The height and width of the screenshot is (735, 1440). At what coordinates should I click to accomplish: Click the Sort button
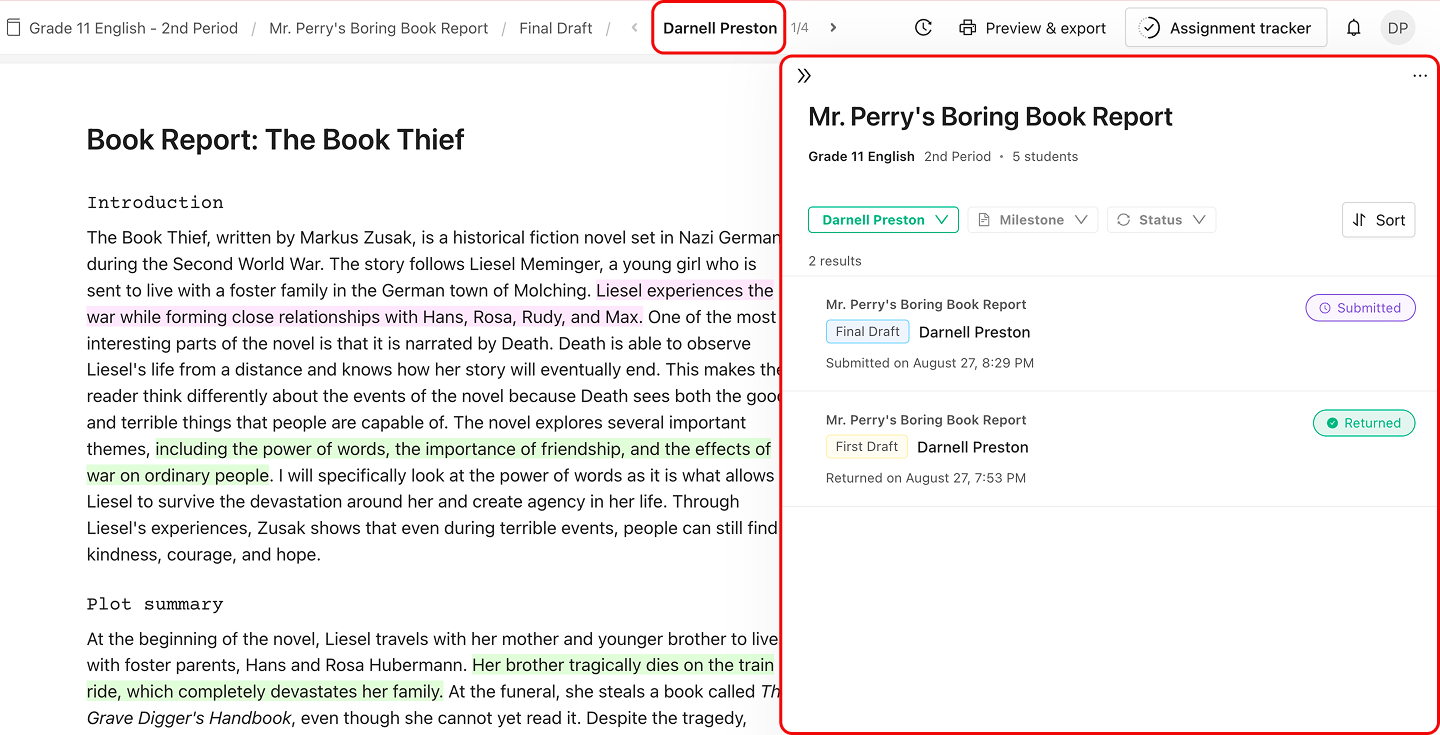pos(1378,220)
